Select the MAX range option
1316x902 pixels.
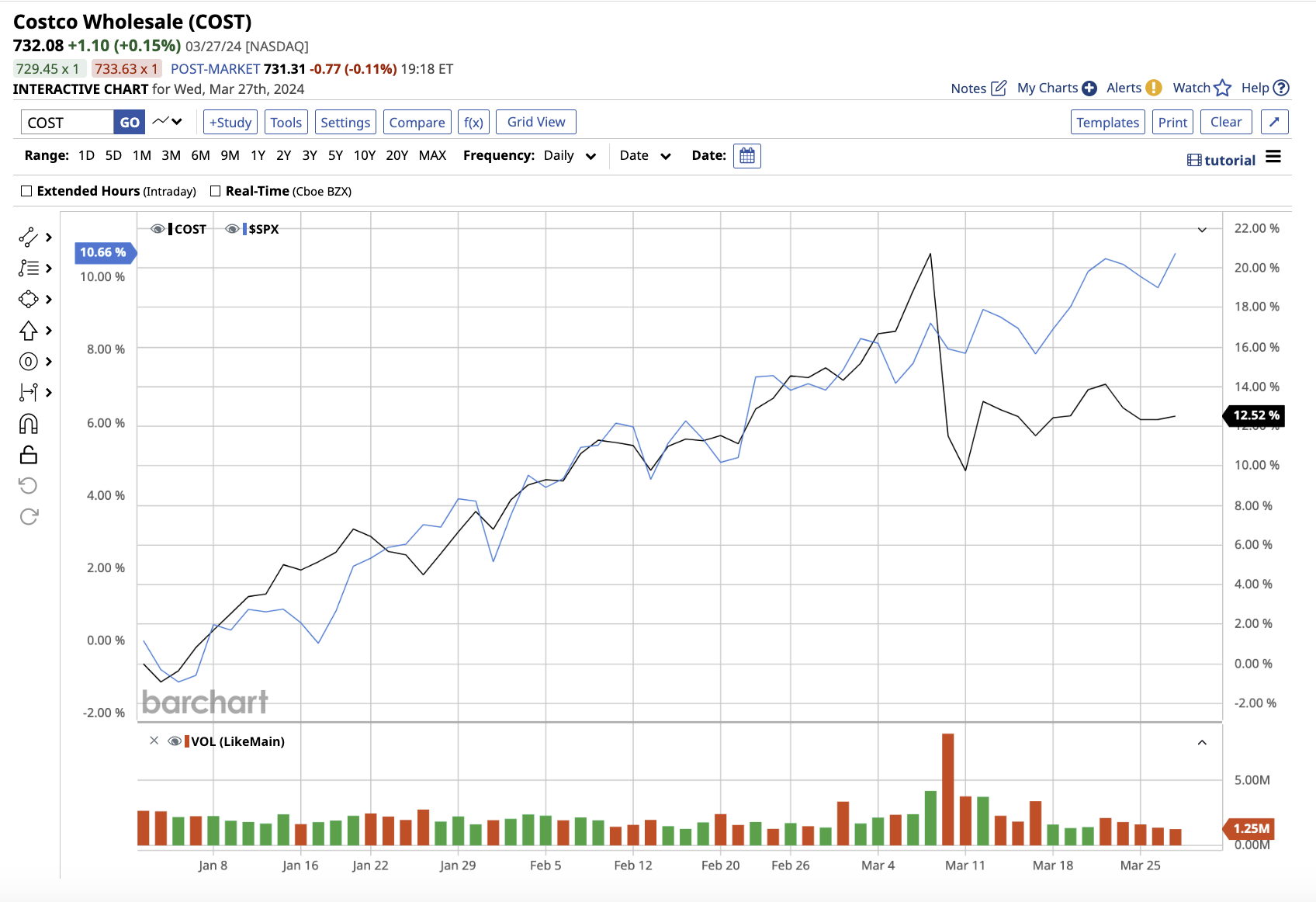click(432, 155)
